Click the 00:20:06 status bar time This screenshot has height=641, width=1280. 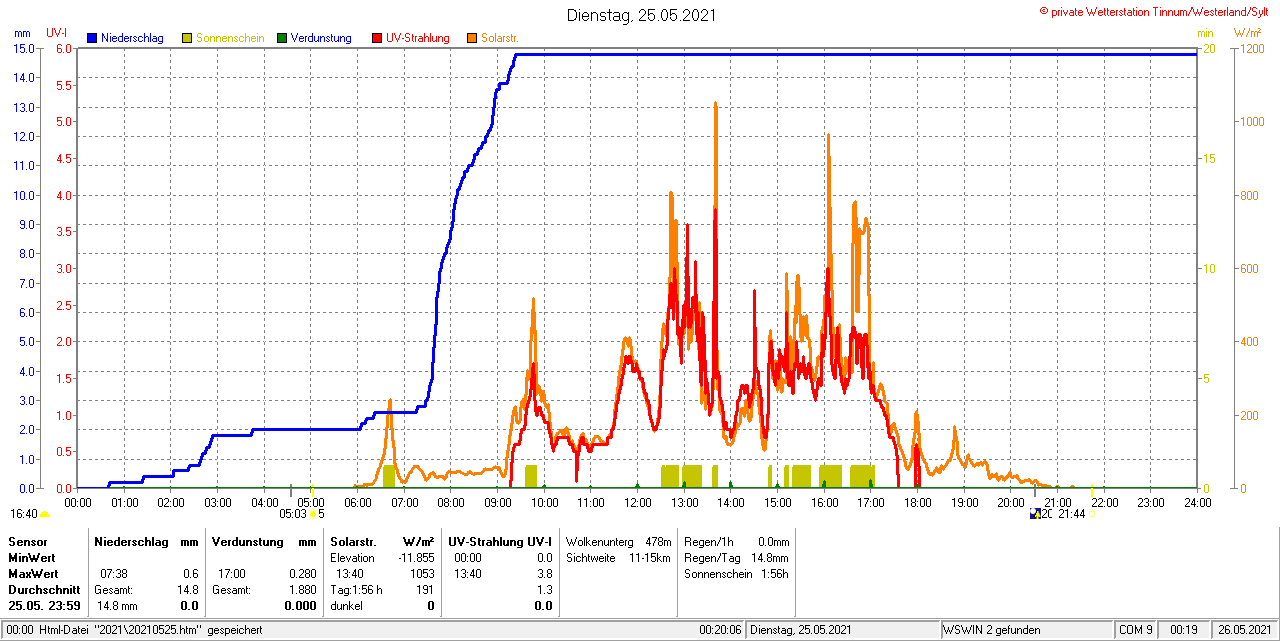click(720, 630)
